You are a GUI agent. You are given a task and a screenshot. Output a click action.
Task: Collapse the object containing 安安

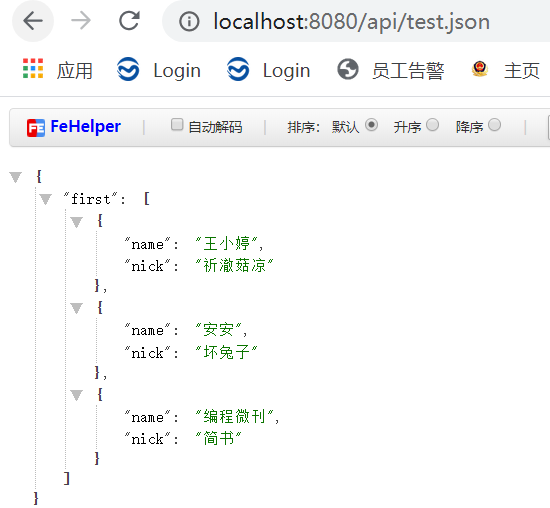coord(76,308)
